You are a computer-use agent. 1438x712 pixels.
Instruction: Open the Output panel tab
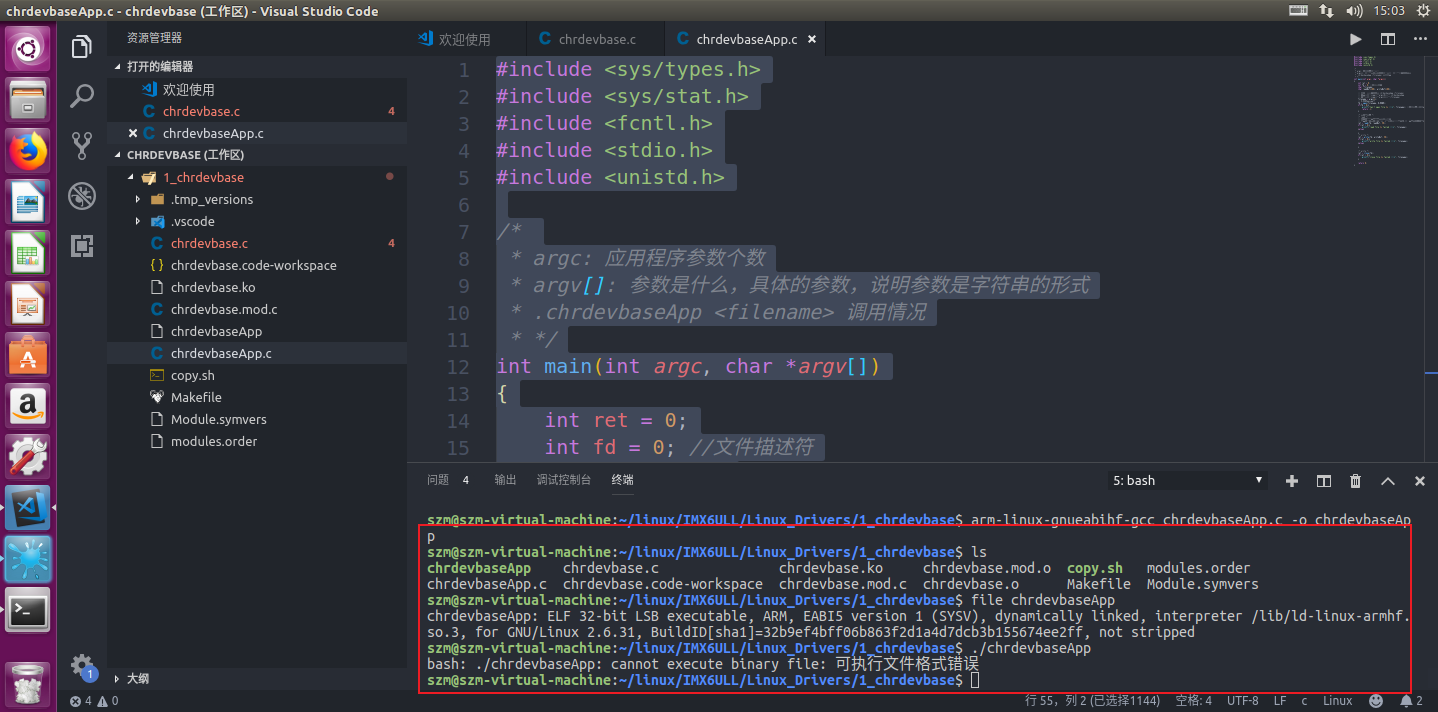(x=505, y=481)
